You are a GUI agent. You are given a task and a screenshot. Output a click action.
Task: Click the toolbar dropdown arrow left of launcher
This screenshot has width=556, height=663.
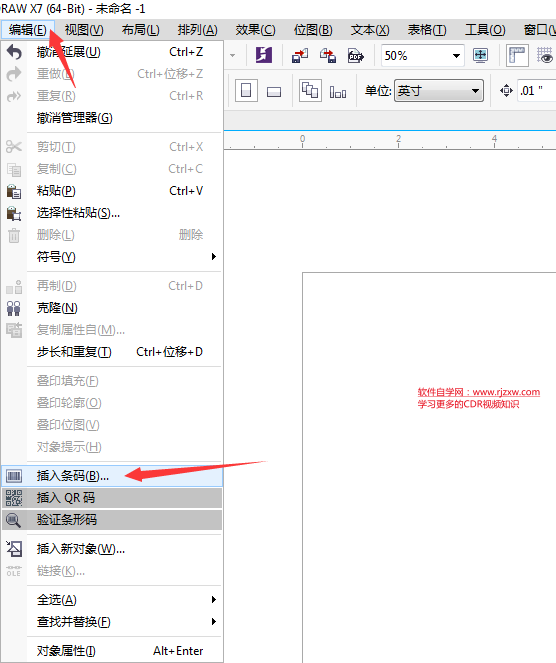[233, 56]
